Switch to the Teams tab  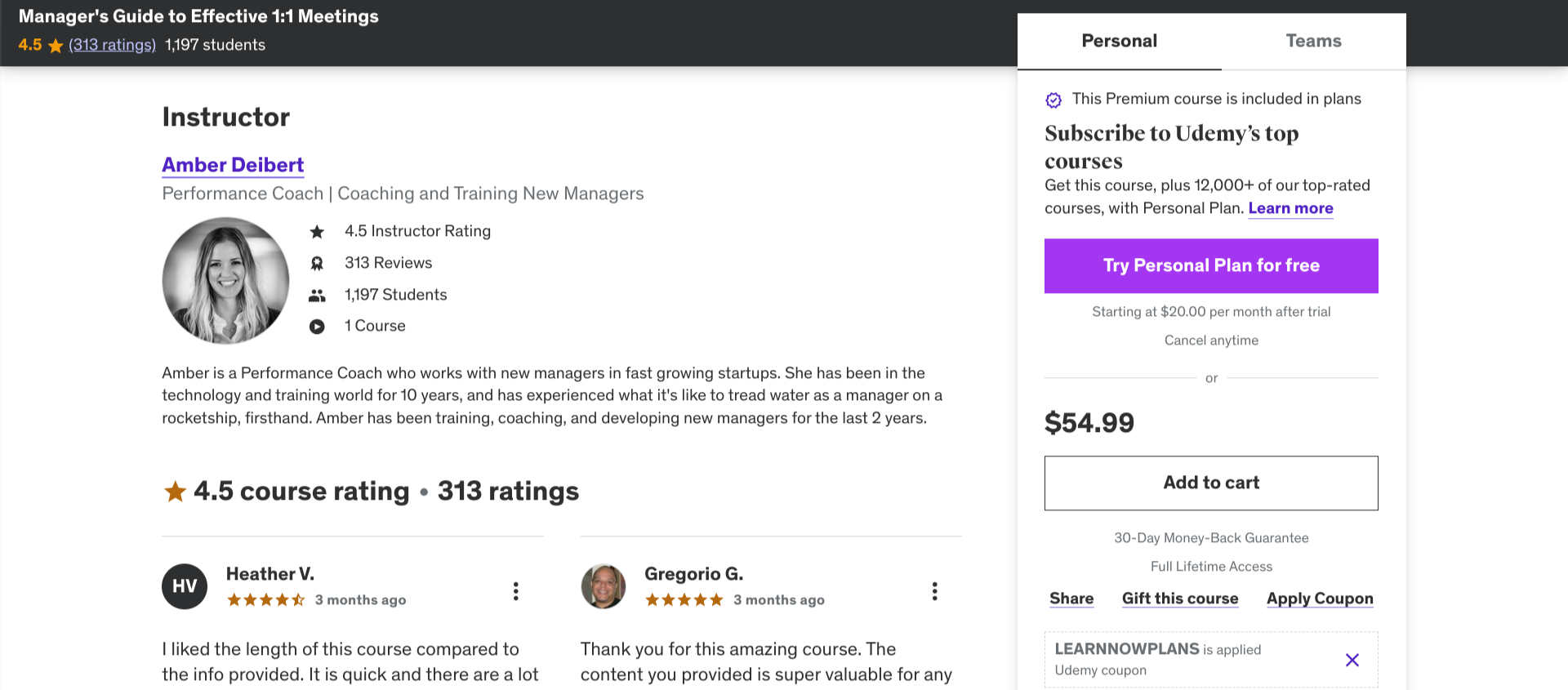pyautogui.click(x=1313, y=41)
